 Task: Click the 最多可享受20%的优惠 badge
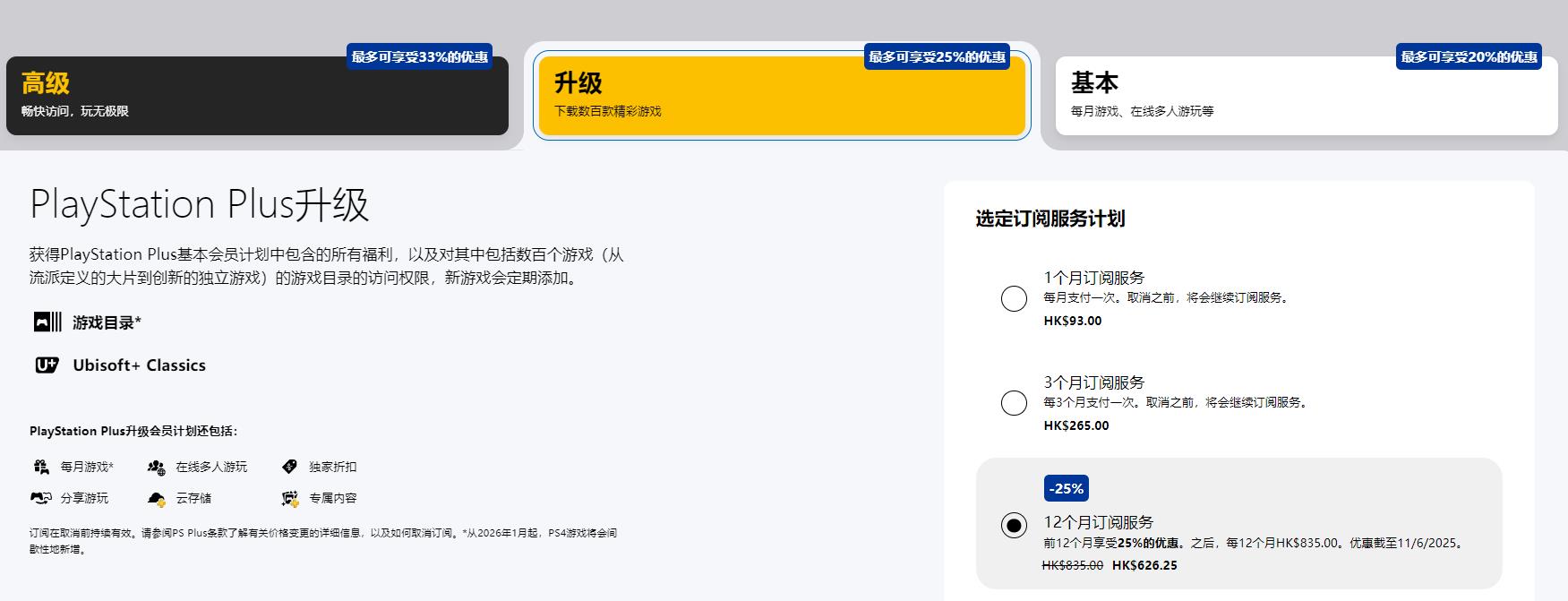pos(1469,57)
